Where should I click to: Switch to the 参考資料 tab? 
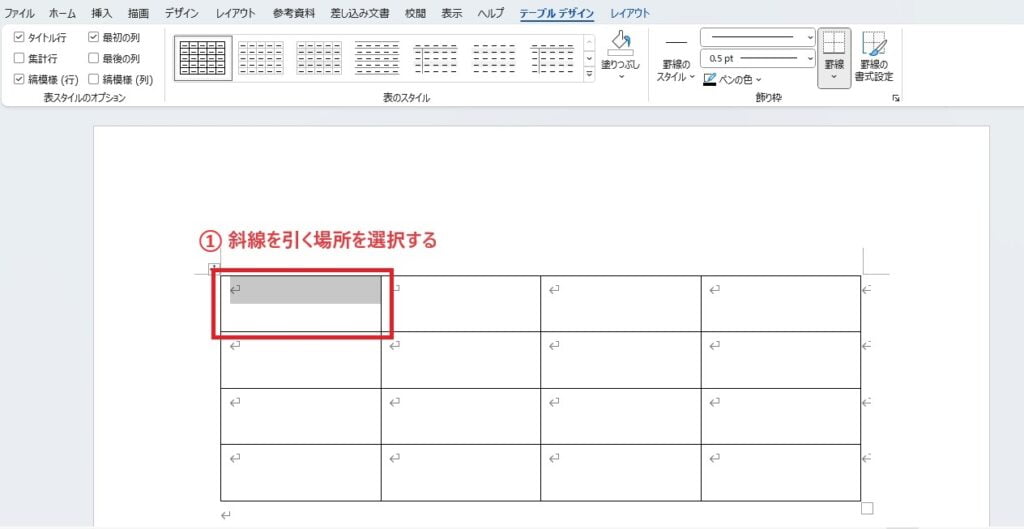click(293, 13)
